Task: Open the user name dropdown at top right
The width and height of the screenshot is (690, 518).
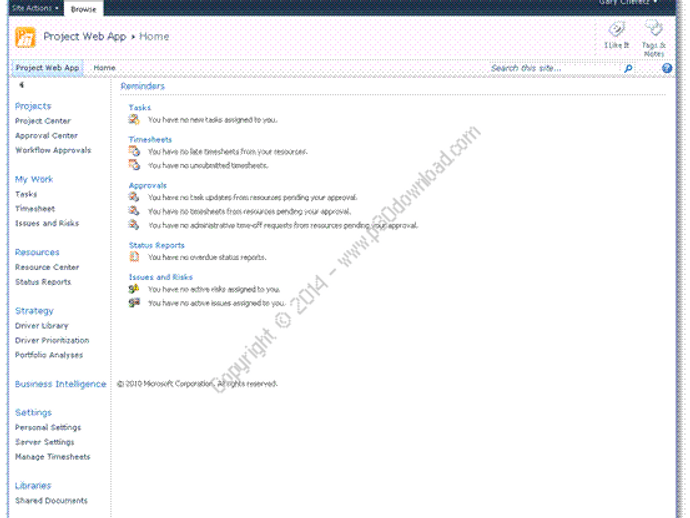Action: click(628, 2)
